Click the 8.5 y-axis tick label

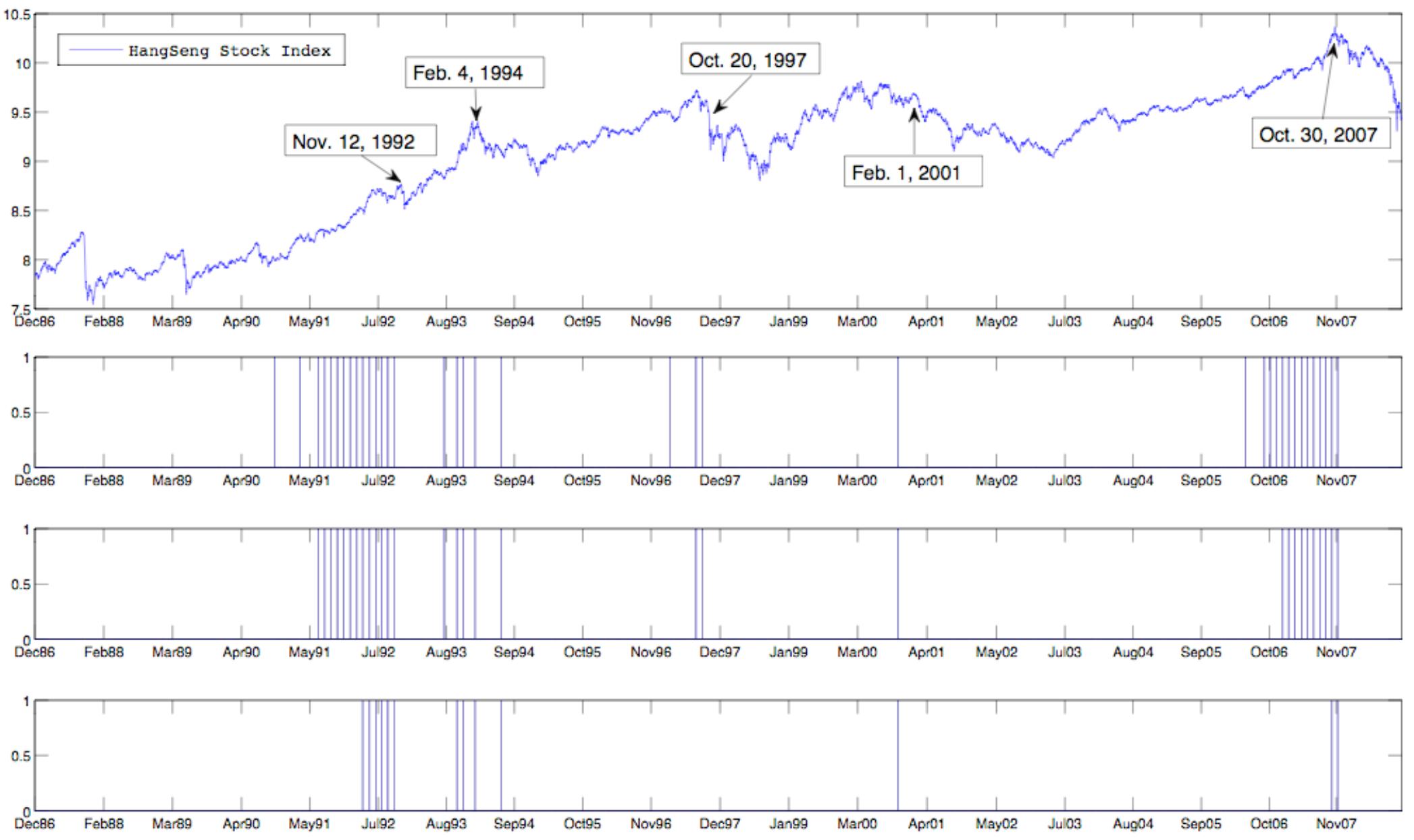tap(20, 211)
